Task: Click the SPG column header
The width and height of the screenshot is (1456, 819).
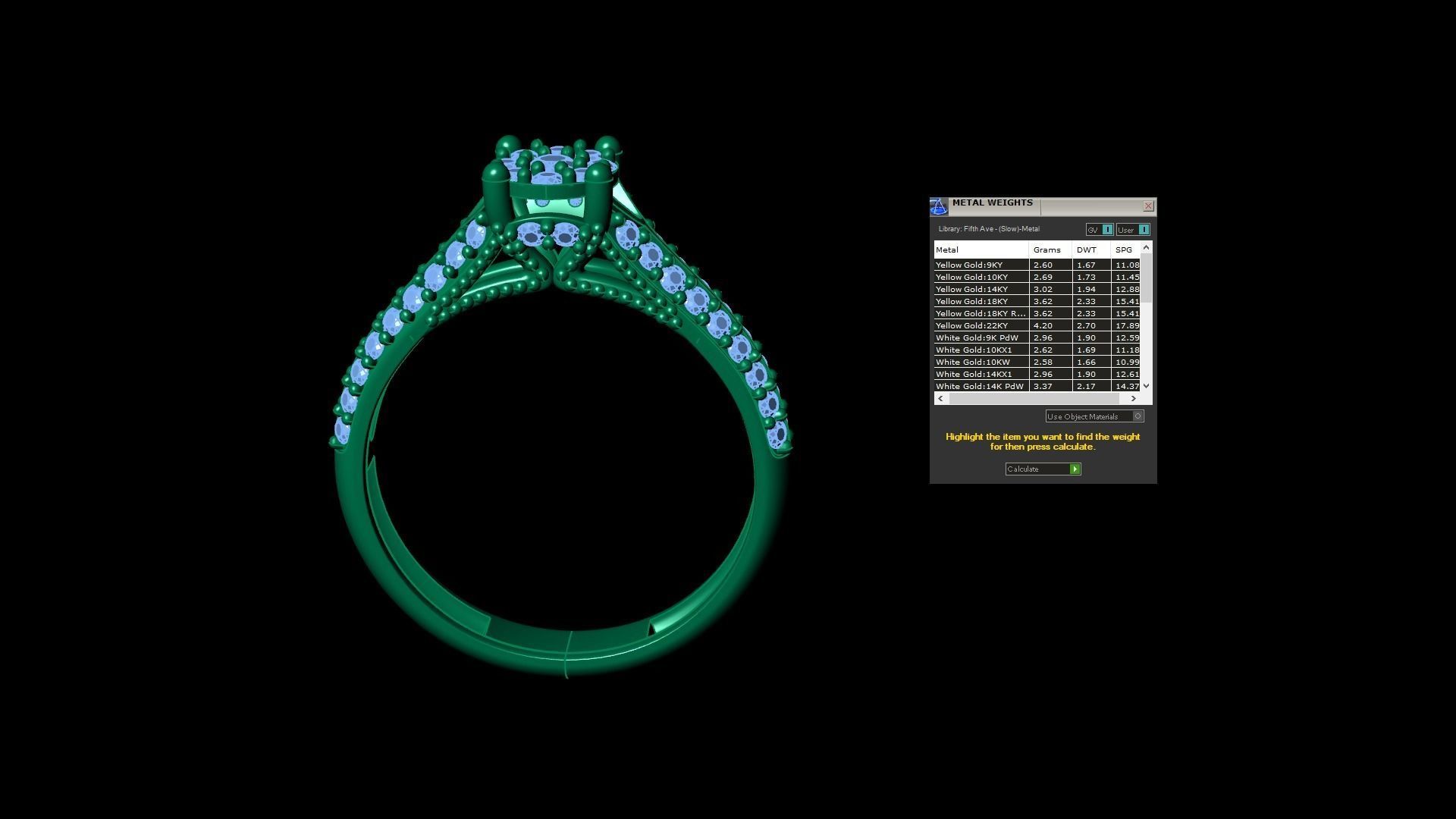Action: point(1125,249)
